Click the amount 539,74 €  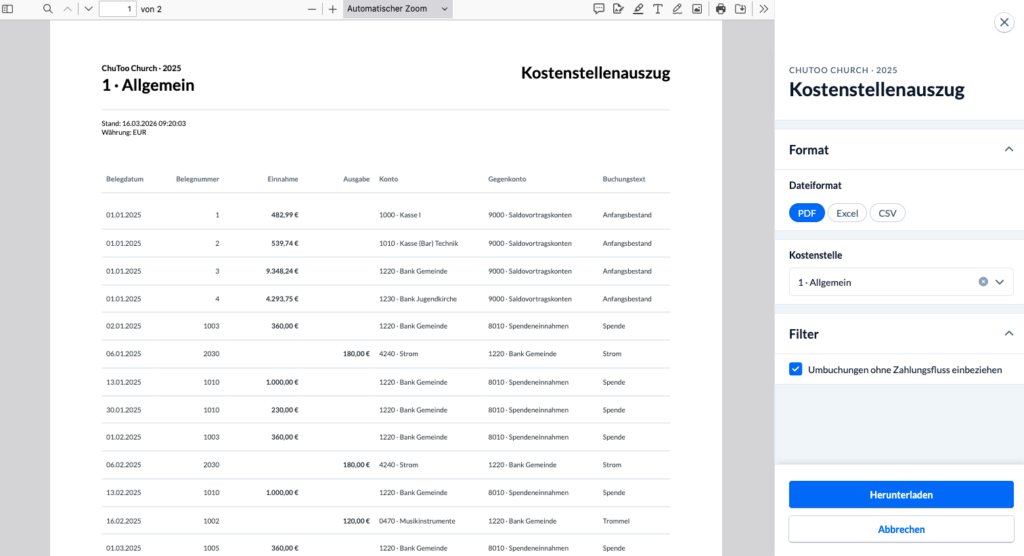(x=285, y=243)
